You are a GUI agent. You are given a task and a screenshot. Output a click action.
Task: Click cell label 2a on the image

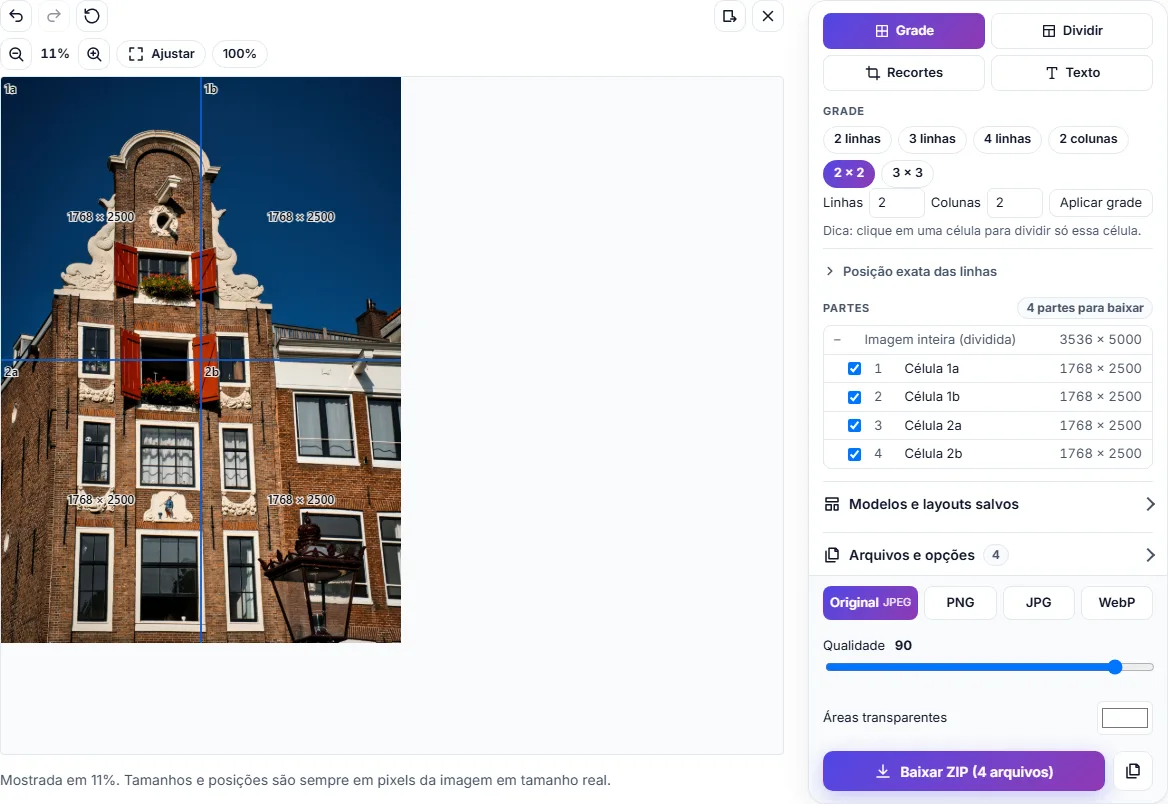[11, 371]
